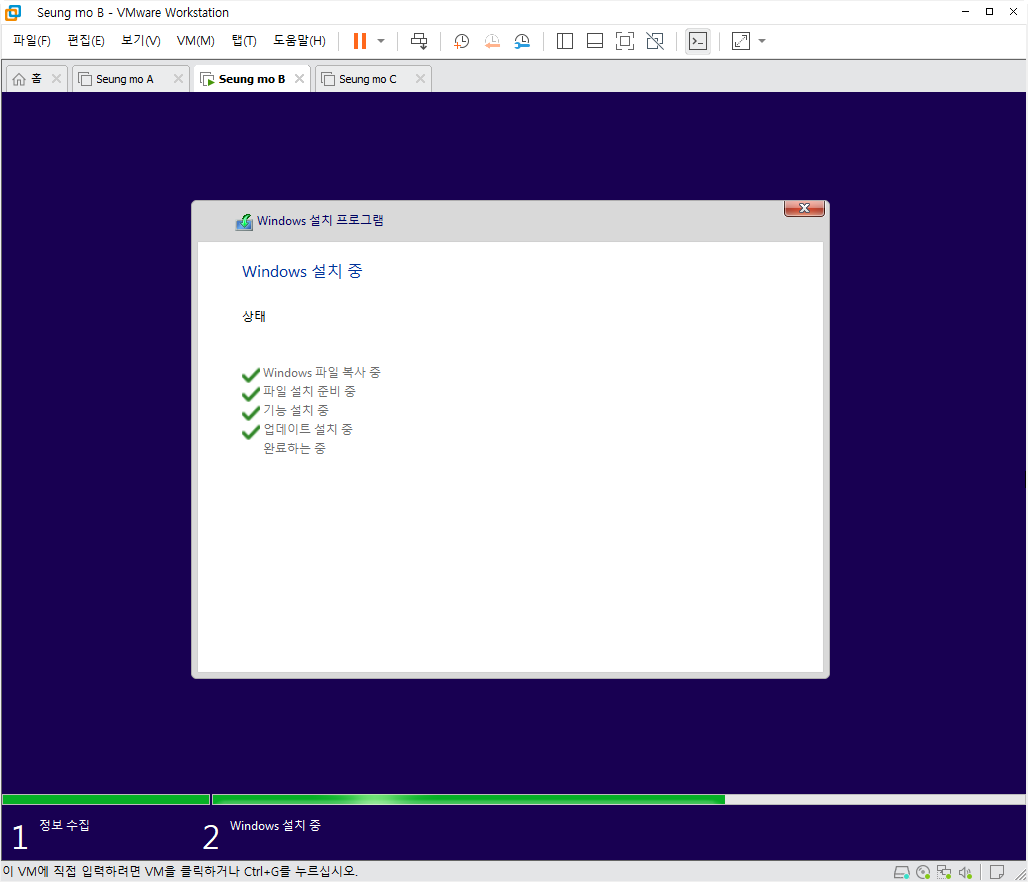1028x882 pixels.
Task: Open the 편집(E) menu
Action: click(86, 41)
